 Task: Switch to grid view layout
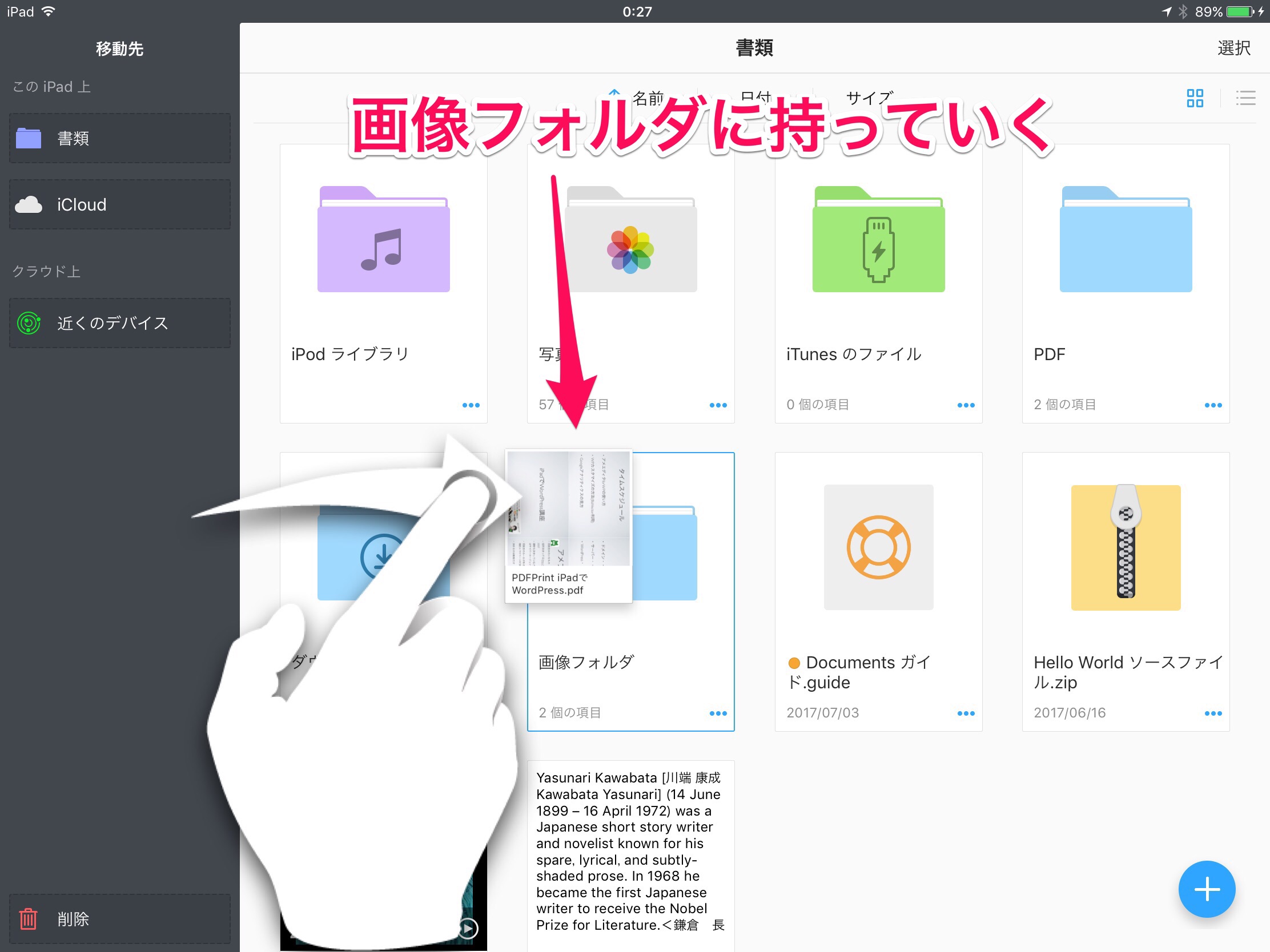click(x=1195, y=98)
